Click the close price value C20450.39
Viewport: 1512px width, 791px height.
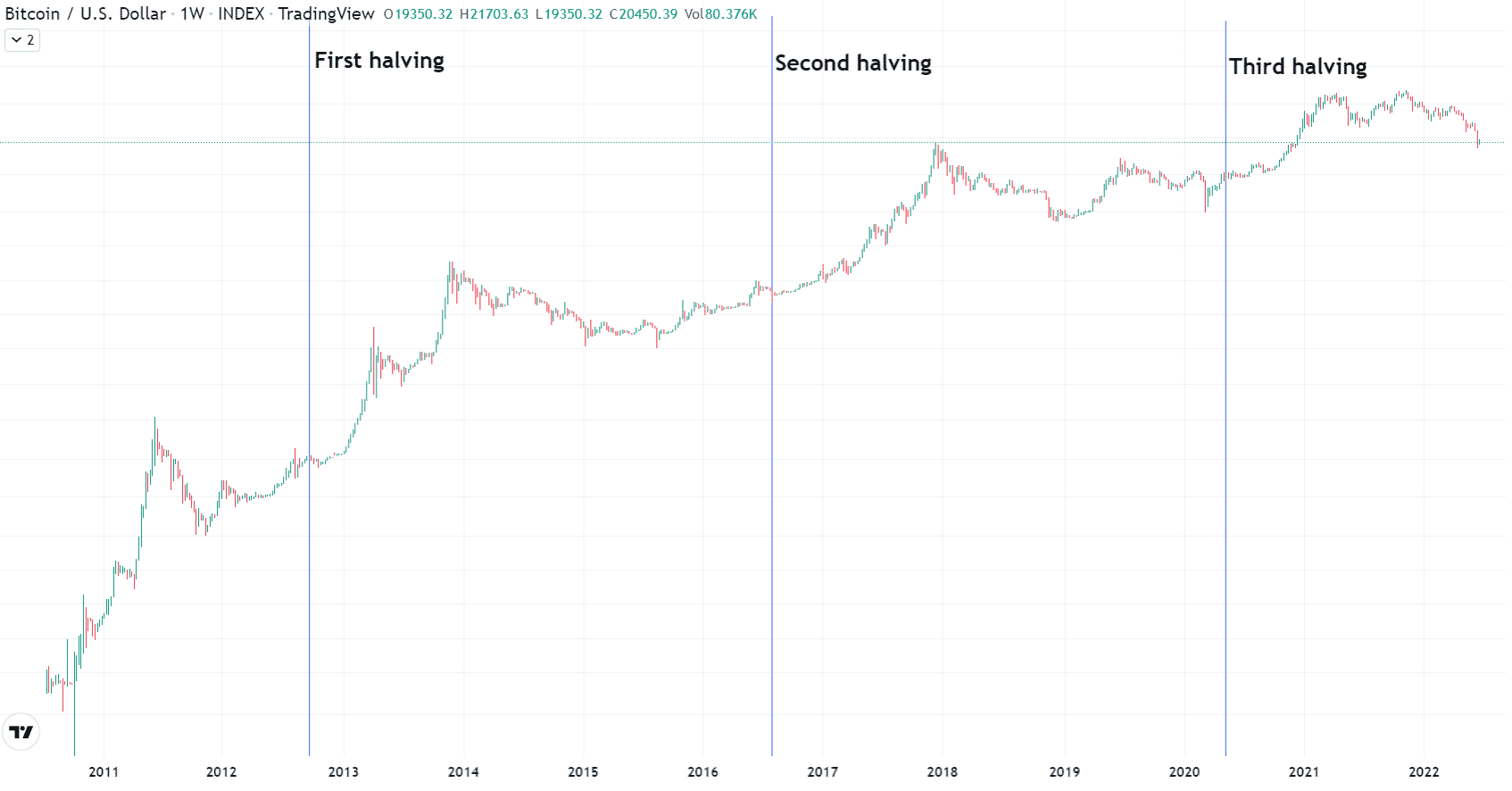(x=644, y=14)
